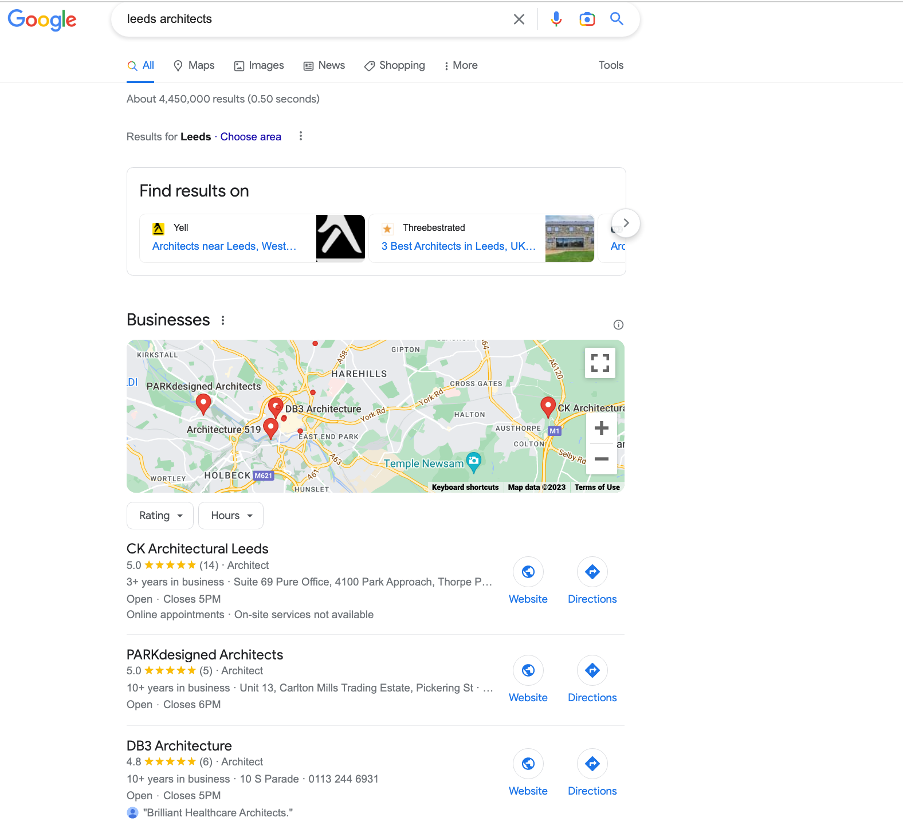
Task: Click the Choose area link
Action: 251,137
